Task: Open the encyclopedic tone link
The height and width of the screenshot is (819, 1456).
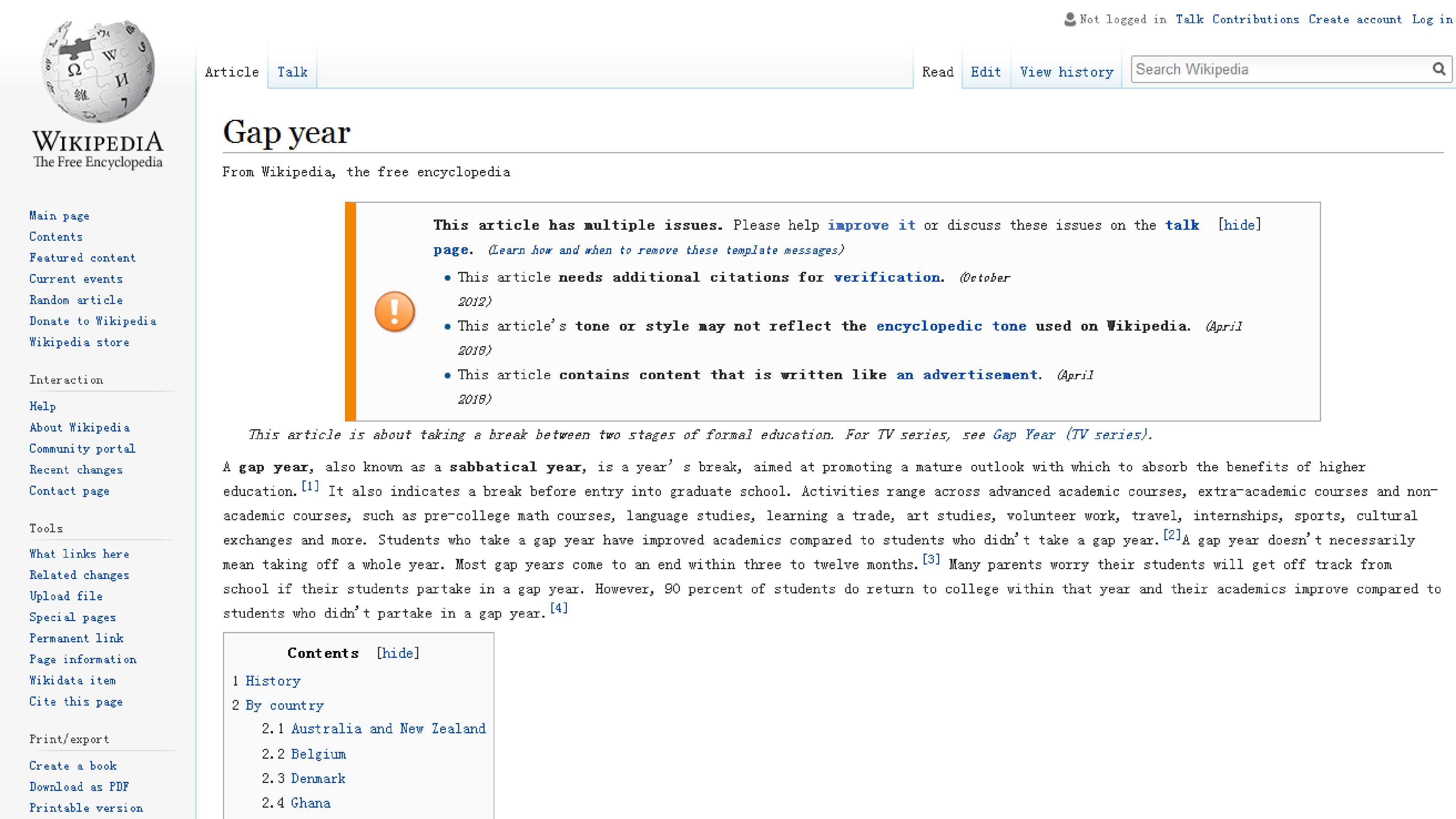Action: [x=951, y=326]
